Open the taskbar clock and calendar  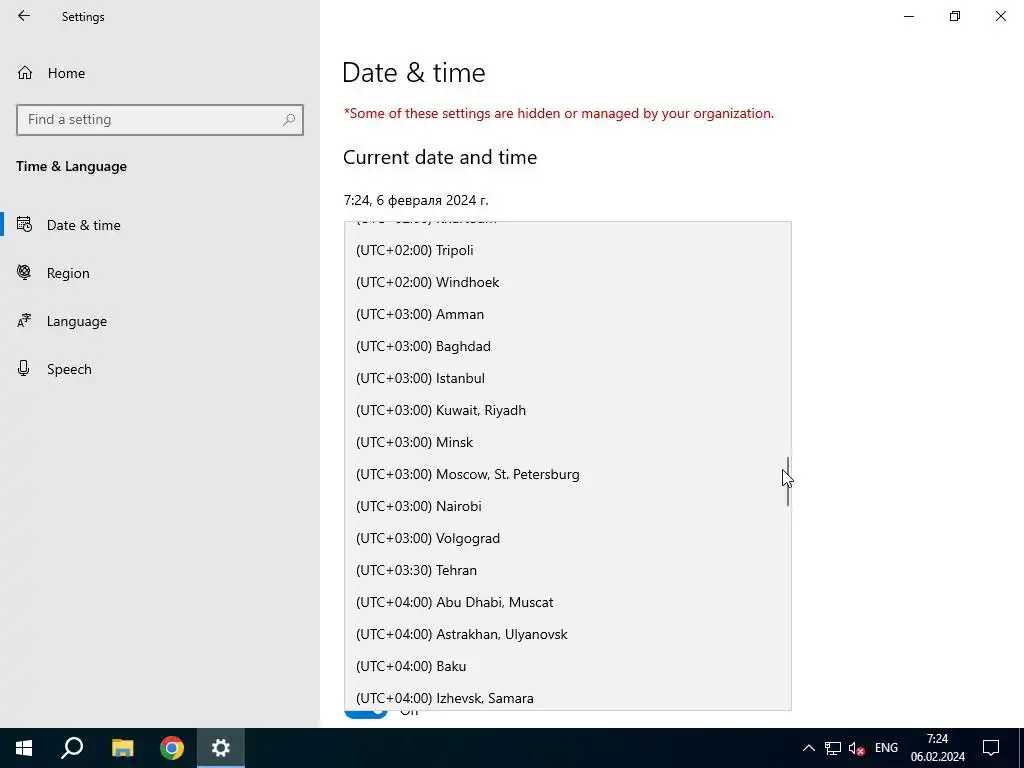[938, 748]
